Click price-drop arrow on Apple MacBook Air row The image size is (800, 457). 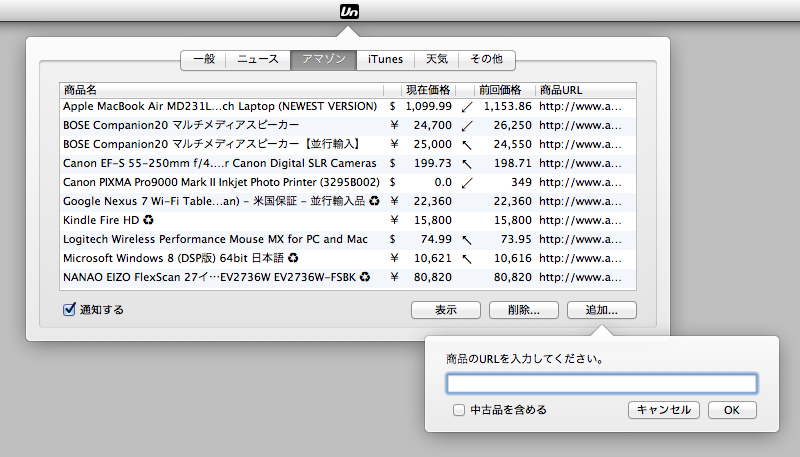click(x=466, y=106)
